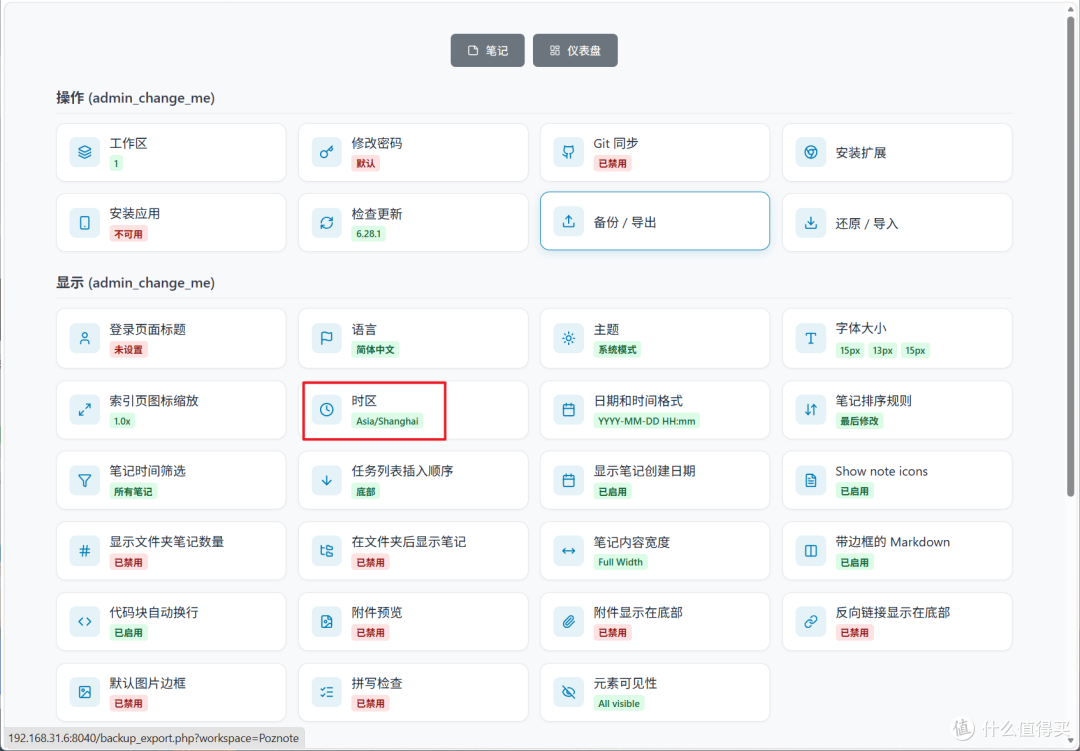The height and width of the screenshot is (751, 1080).
Task: Click the crossed eye icon for 元素可见性
Action: pyautogui.click(x=568, y=692)
